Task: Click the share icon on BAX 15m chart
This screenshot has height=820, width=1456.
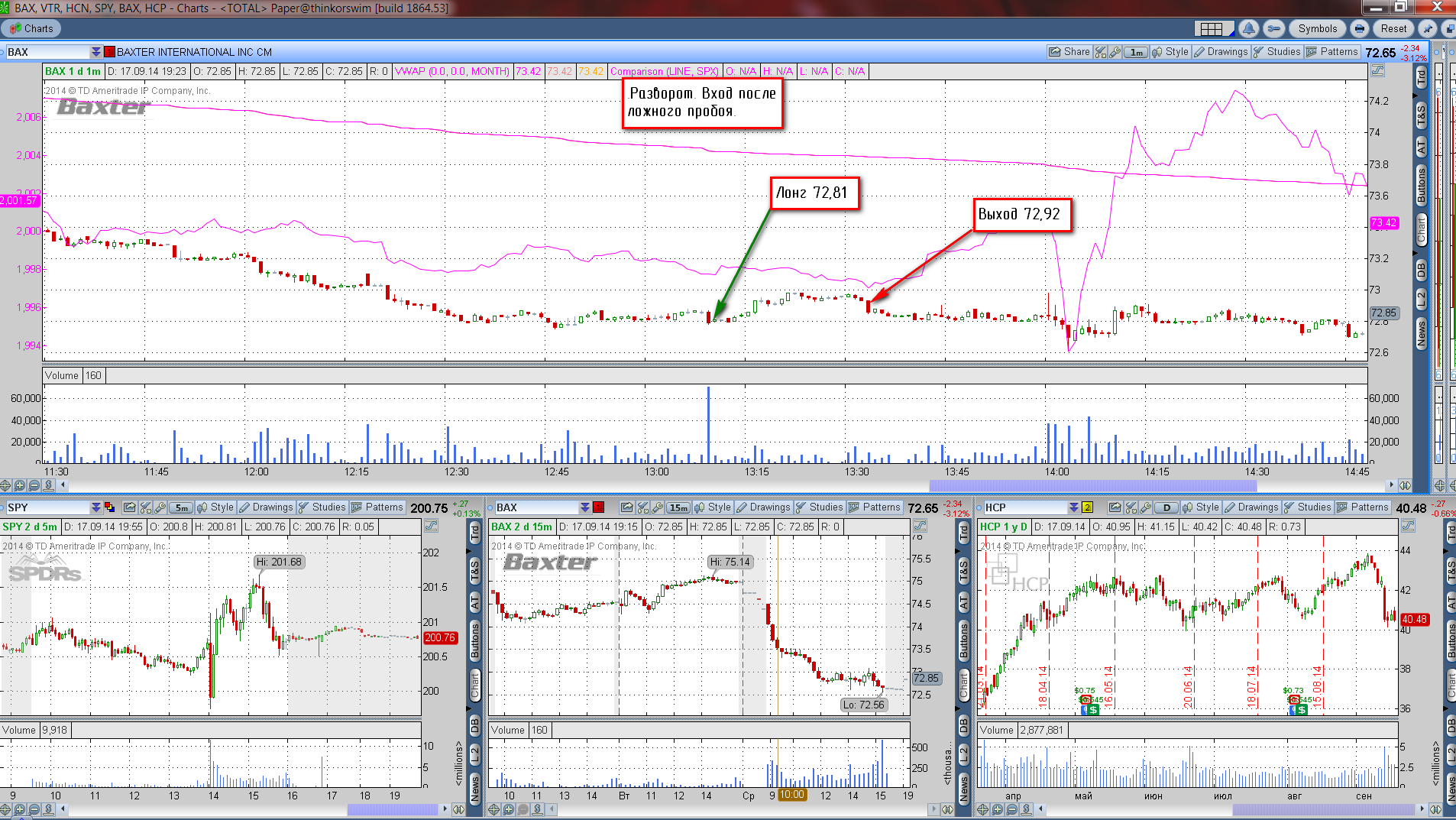Action: click(627, 507)
